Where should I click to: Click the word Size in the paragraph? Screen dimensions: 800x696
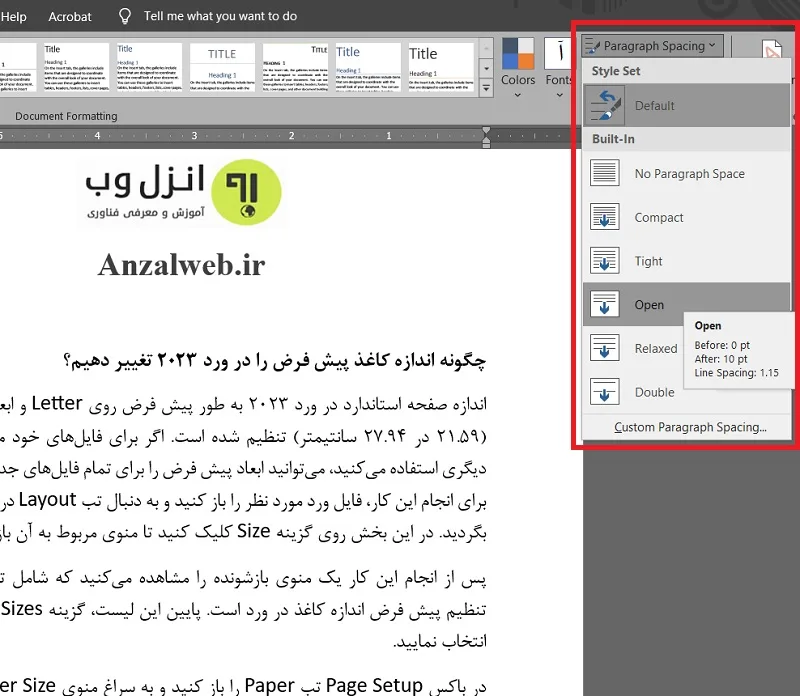tap(254, 531)
